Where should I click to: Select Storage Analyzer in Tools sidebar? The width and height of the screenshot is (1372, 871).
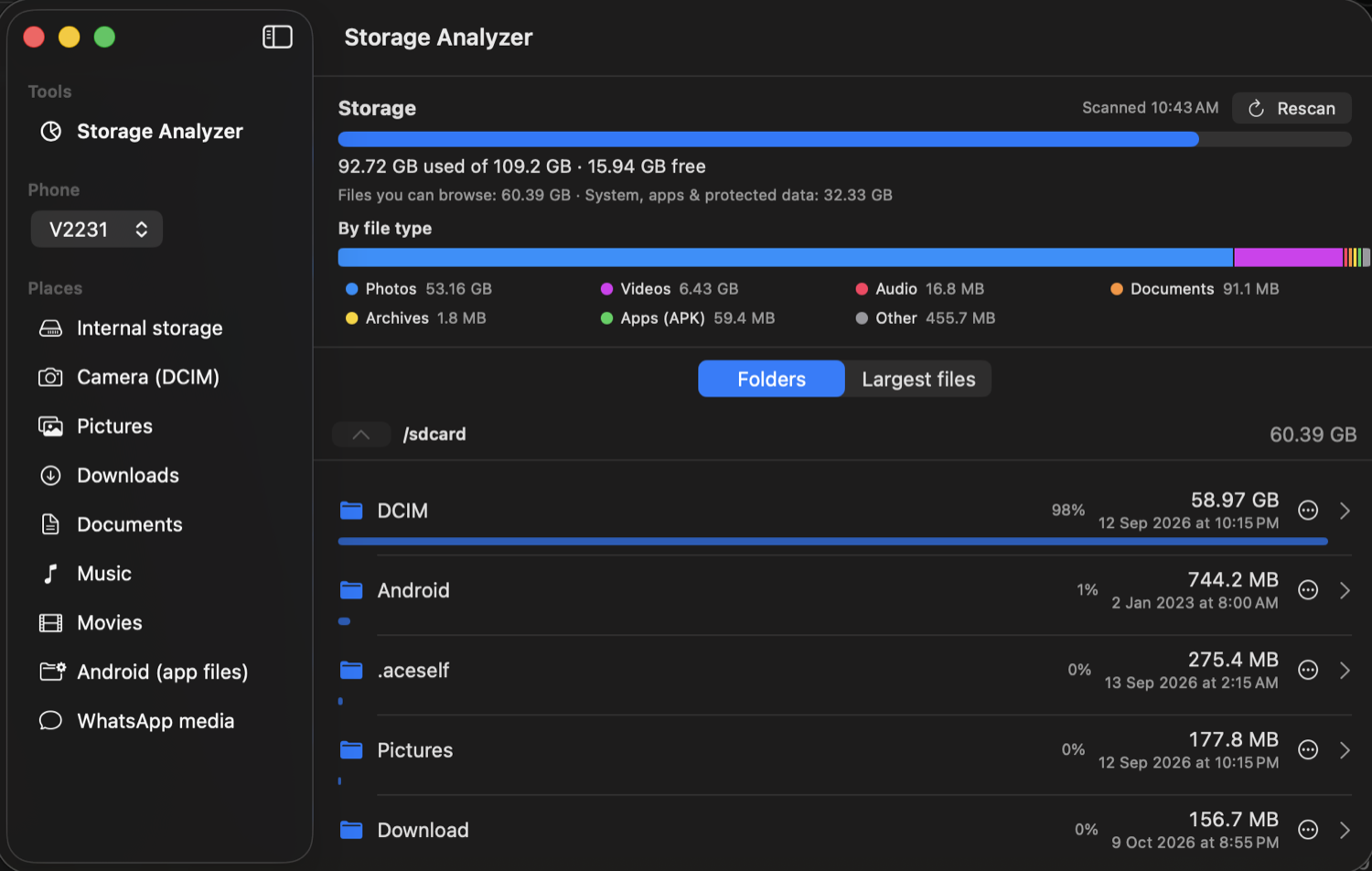pyautogui.click(x=159, y=132)
